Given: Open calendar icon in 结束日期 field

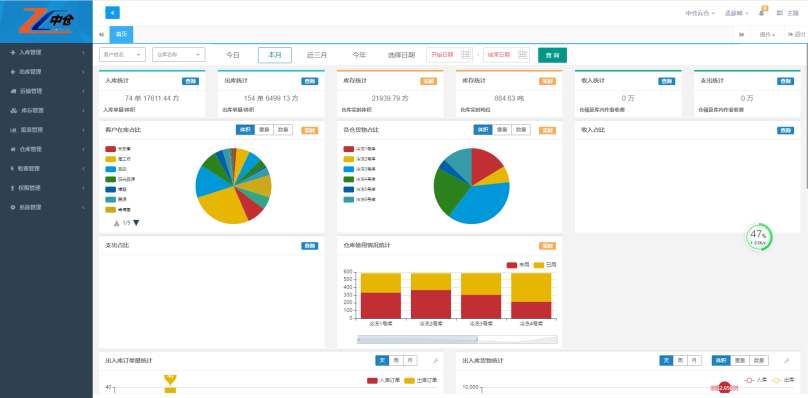Looking at the screenshot, I should coord(523,55).
